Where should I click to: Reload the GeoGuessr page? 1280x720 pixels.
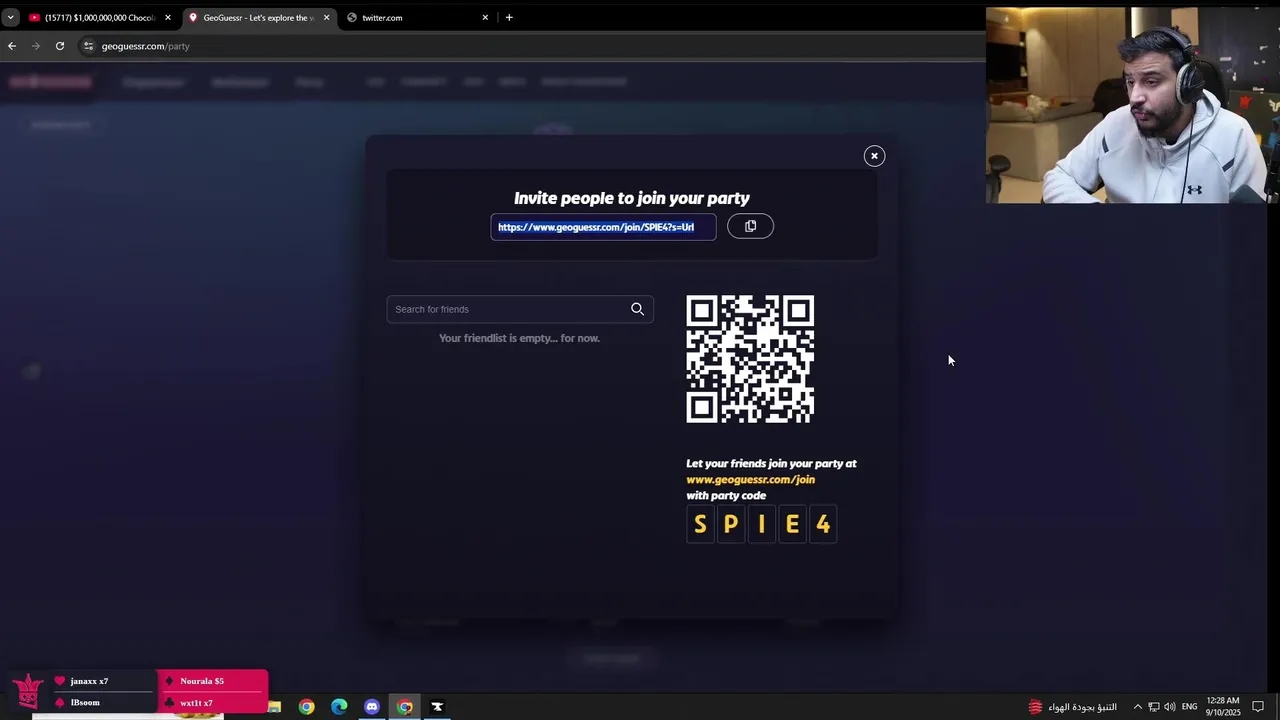(x=60, y=46)
